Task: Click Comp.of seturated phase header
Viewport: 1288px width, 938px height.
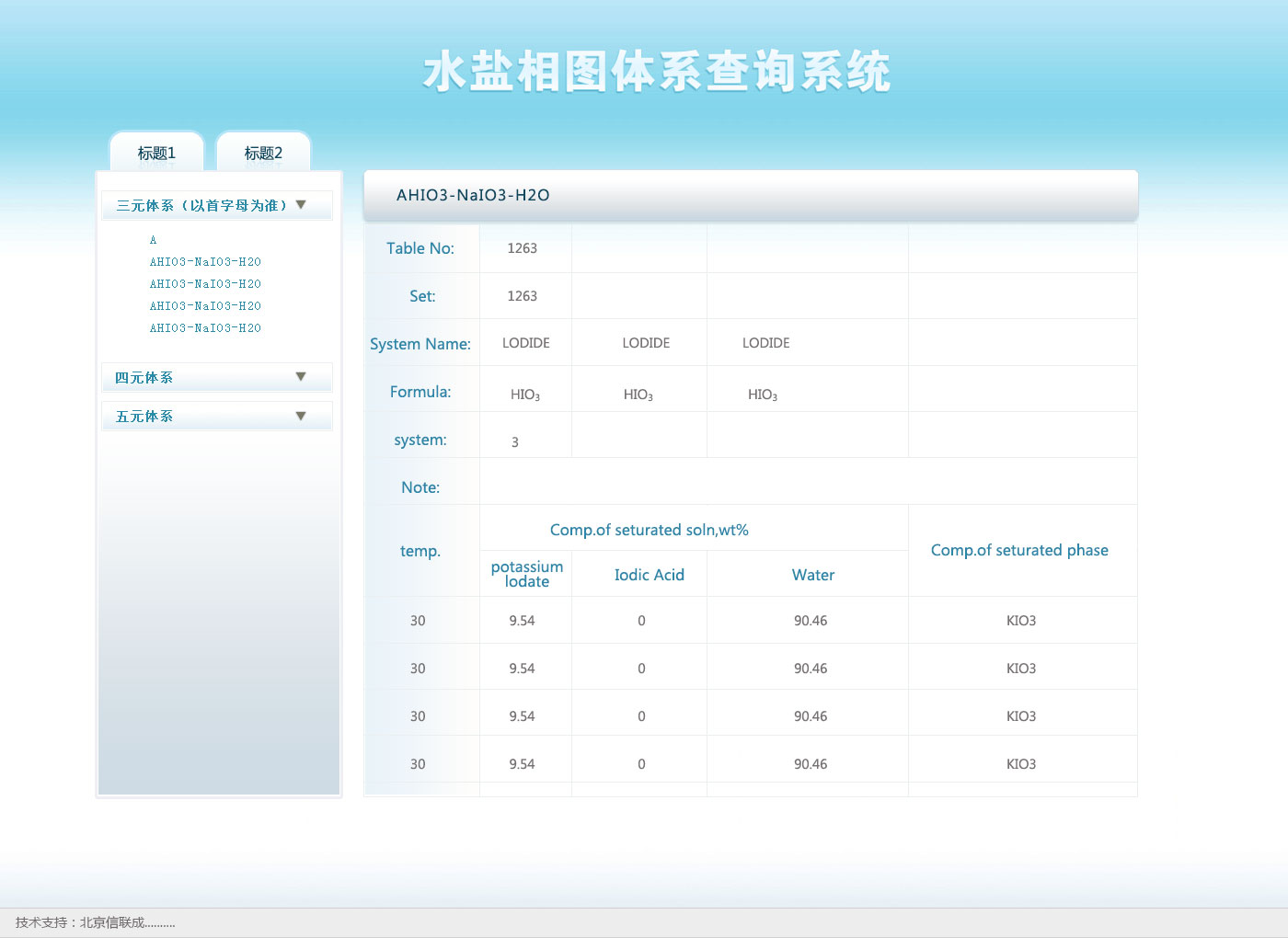Action: [x=1019, y=550]
